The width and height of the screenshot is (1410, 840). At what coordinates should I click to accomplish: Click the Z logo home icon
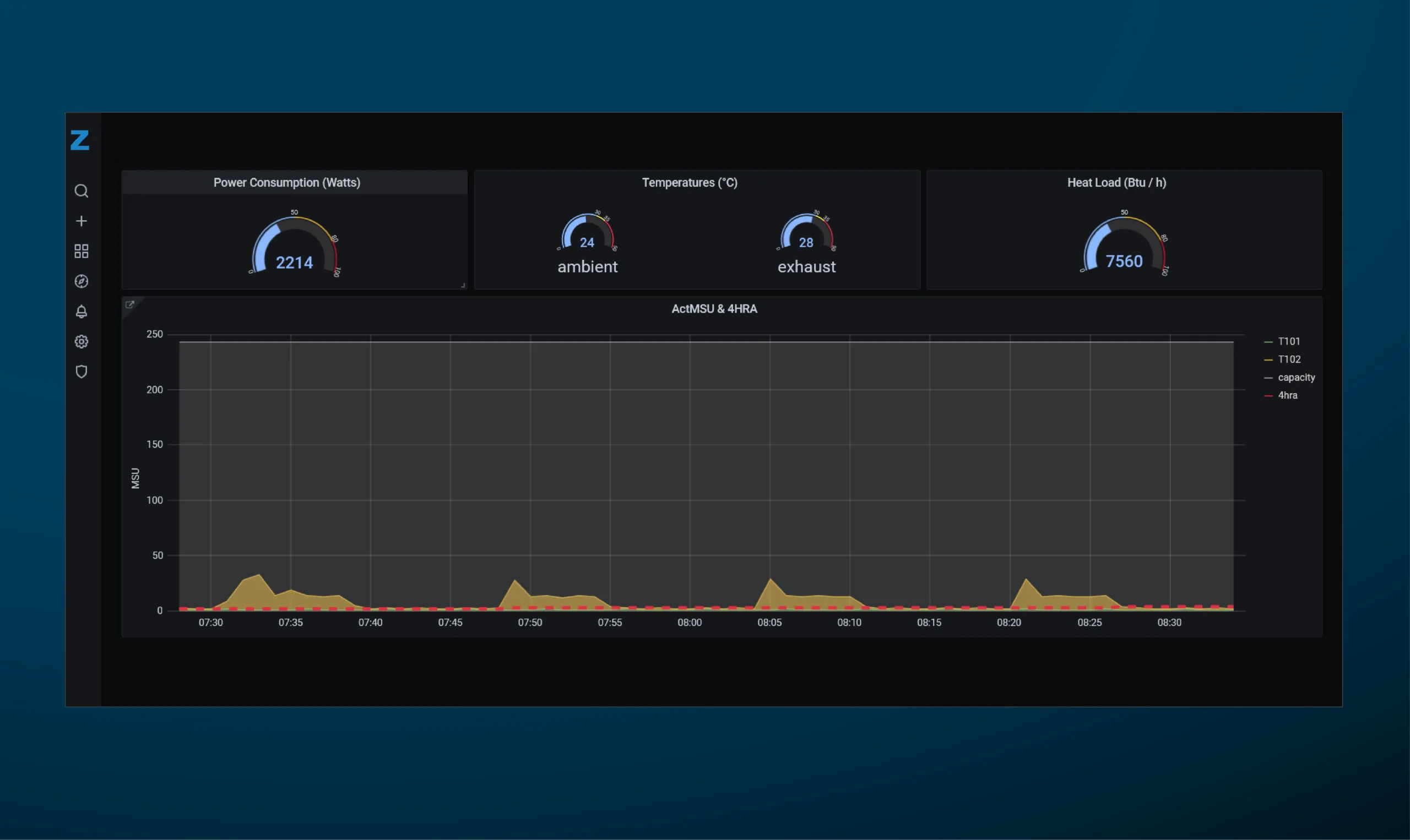(x=80, y=140)
